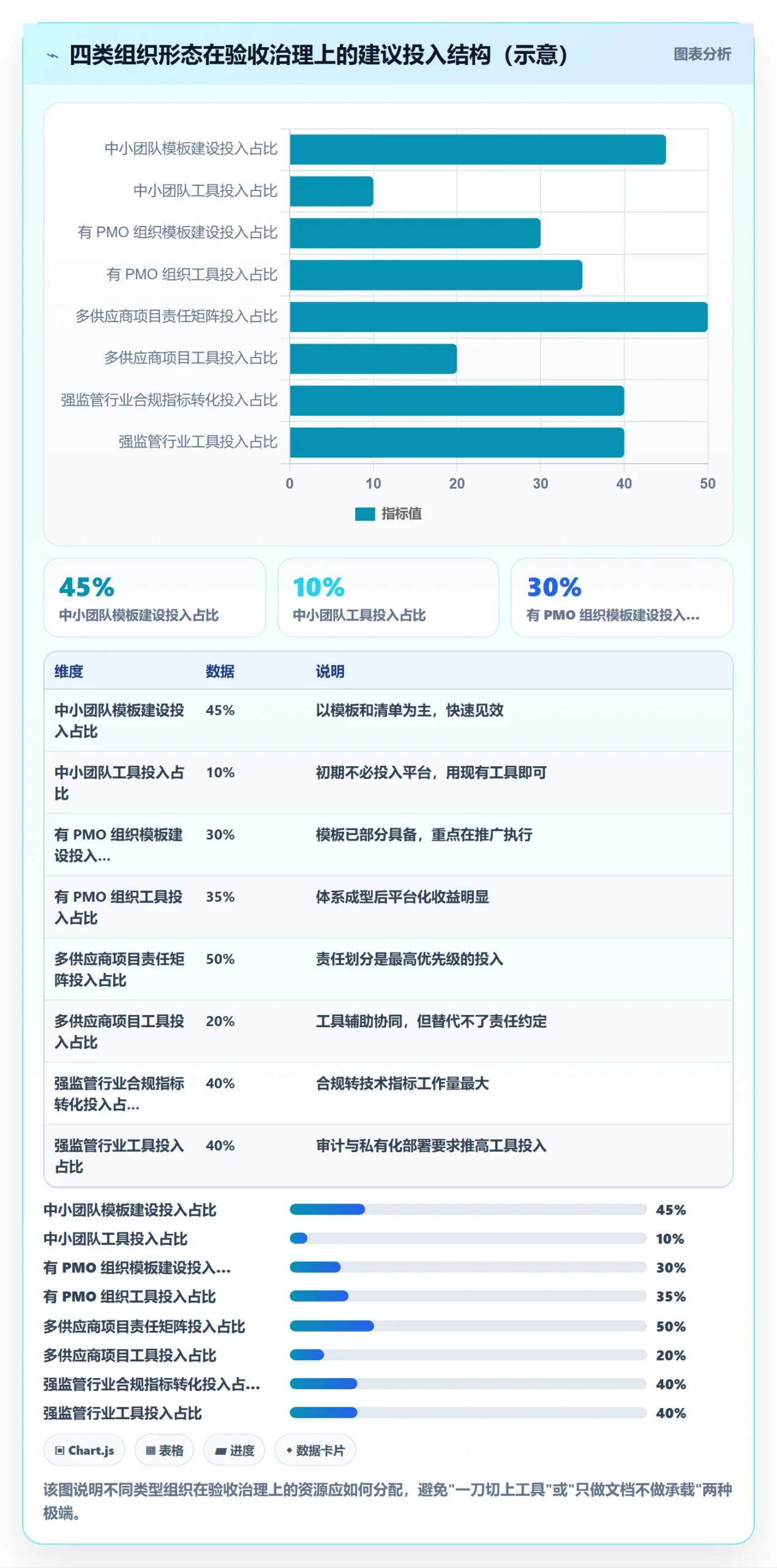This screenshot has height=1568, width=777.
Task: Click the lightning icon beside the chart title
Action: click(x=53, y=56)
